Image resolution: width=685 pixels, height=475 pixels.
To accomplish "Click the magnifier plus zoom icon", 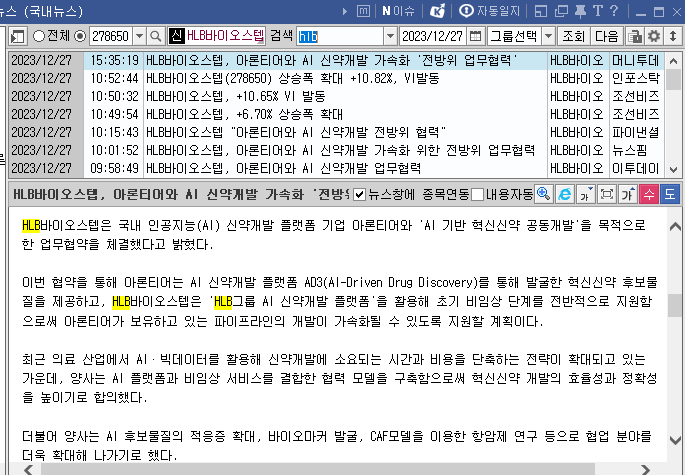I will (x=543, y=194).
